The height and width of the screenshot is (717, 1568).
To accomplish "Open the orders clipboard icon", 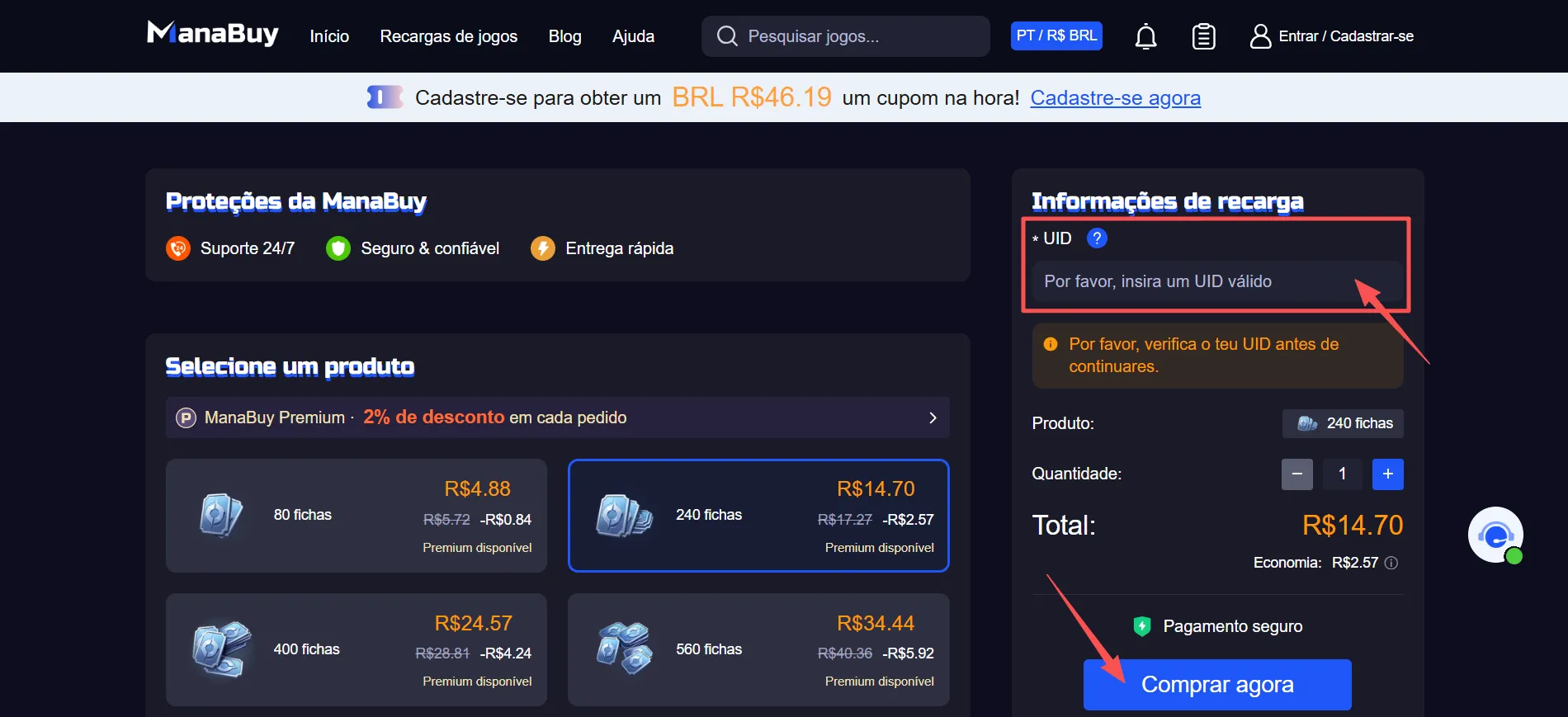I will point(1203,36).
